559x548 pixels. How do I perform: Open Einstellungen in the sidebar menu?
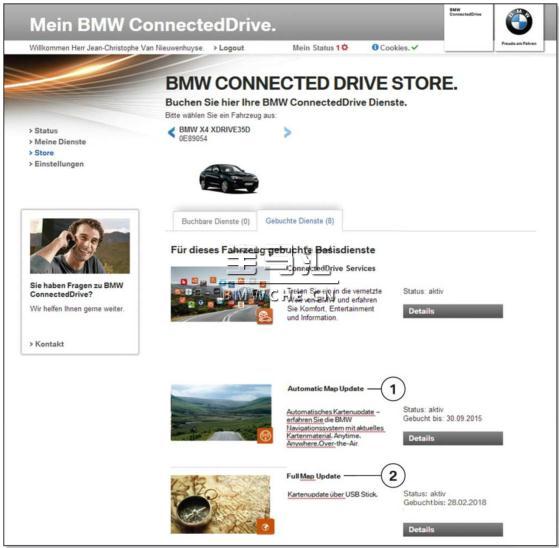pyautogui.click(x=57, y=164)
